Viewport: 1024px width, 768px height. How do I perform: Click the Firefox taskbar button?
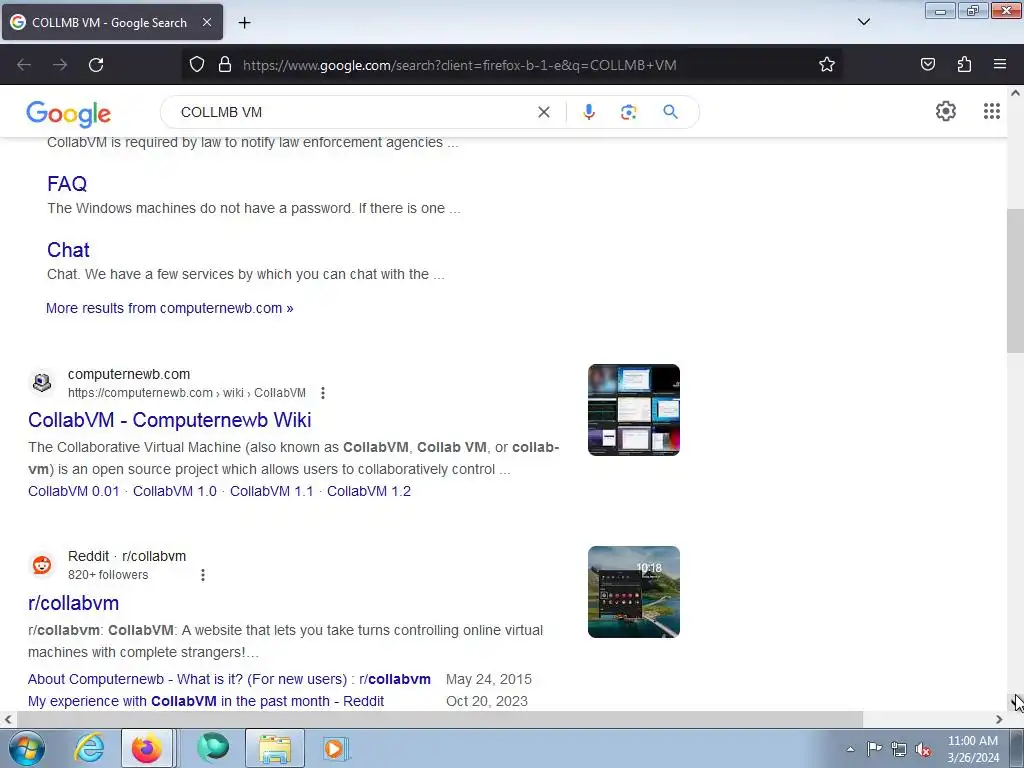tap(147, 748)
